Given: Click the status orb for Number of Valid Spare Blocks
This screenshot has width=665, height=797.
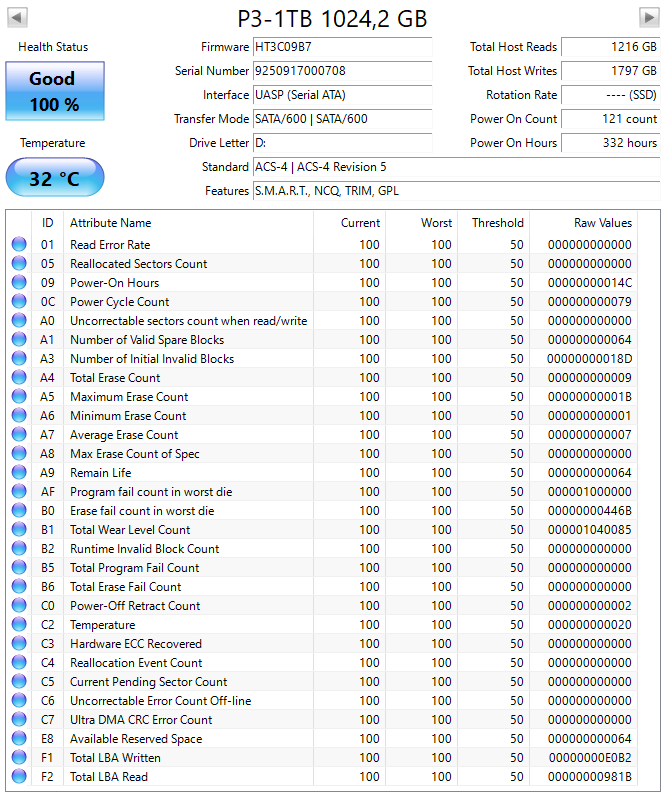Looking at the screenshot, I should tap(19, 340).
